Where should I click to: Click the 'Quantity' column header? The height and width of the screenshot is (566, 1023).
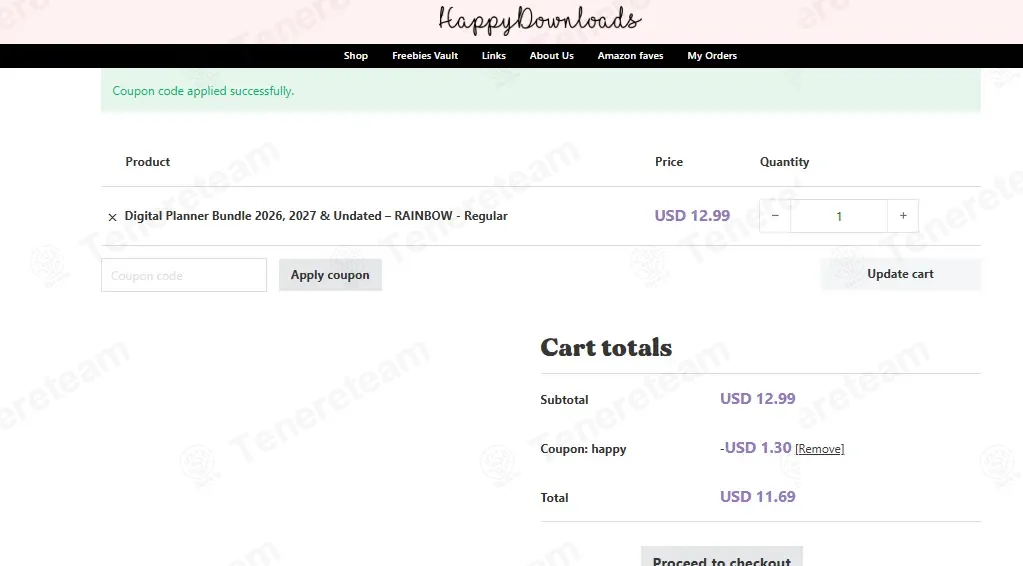tap(784, 162)
